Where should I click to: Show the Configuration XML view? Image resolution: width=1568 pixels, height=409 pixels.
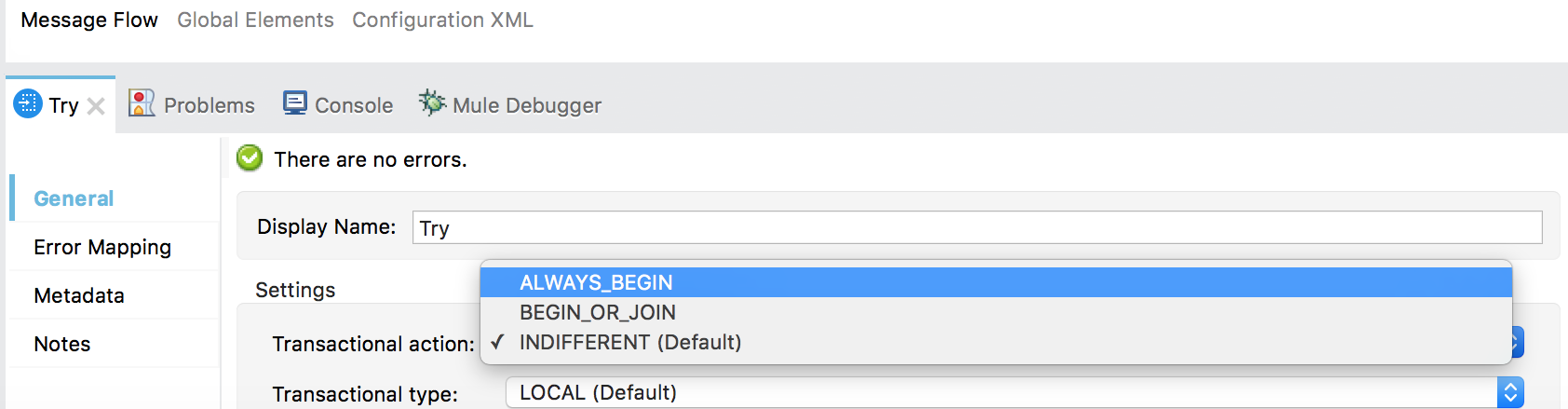(442, 20)
